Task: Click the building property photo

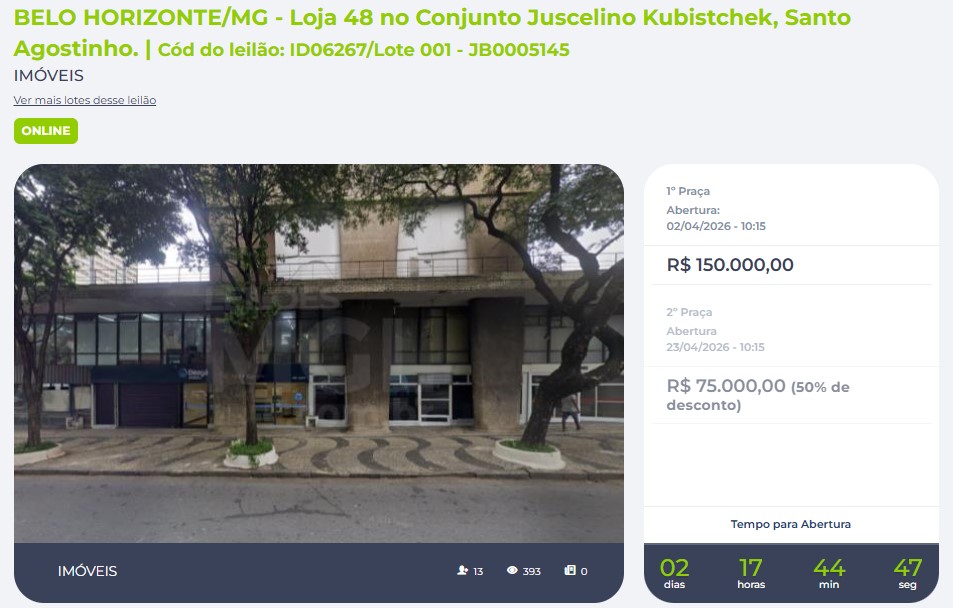Action: pyautogui.click(x=318, y=353)
